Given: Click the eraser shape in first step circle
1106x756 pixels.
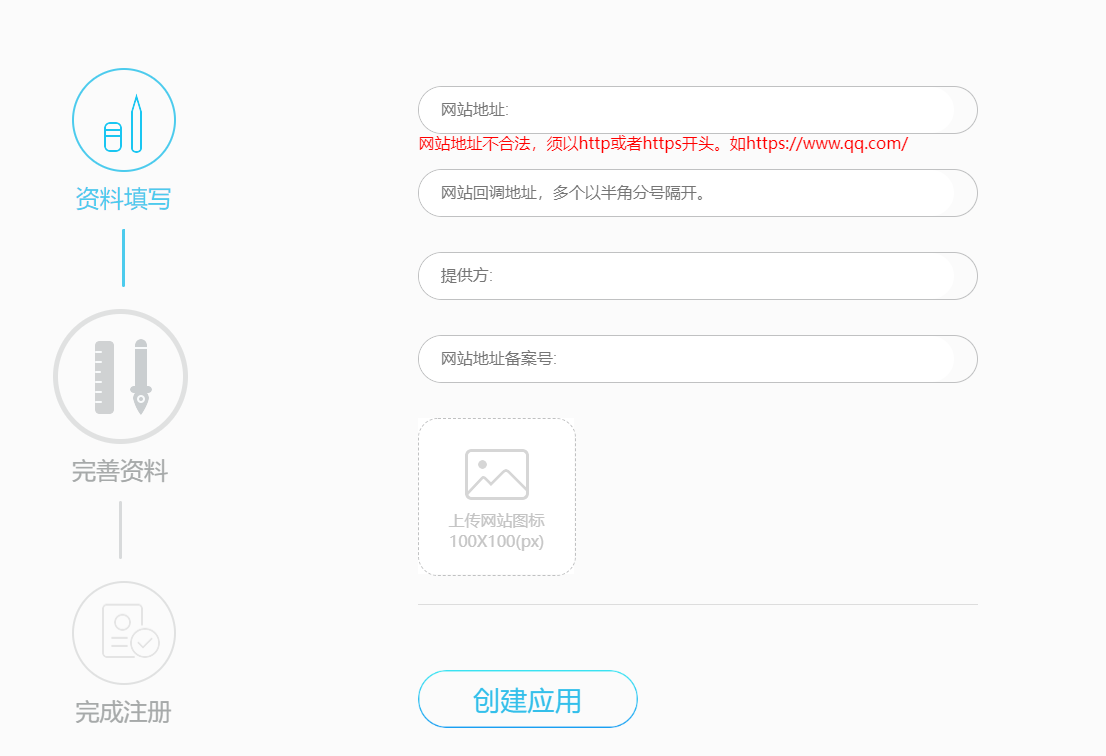Looking at the screenshot, I should (113, 137).
